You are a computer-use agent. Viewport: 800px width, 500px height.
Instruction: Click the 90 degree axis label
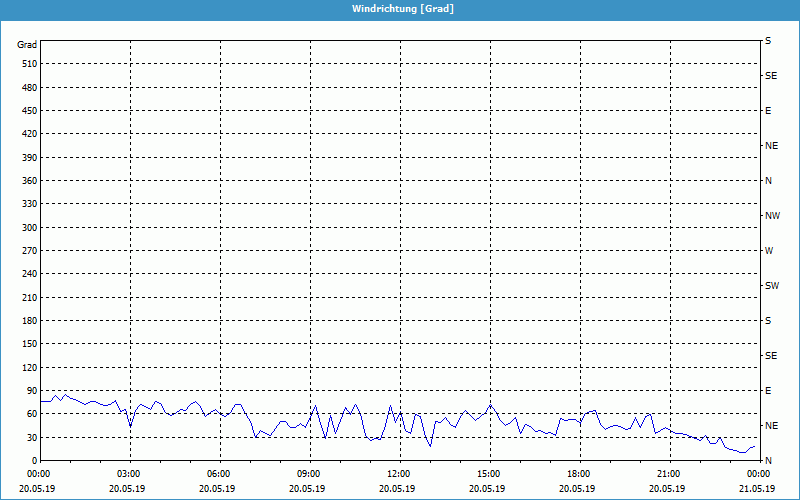[x=30, y=391]
